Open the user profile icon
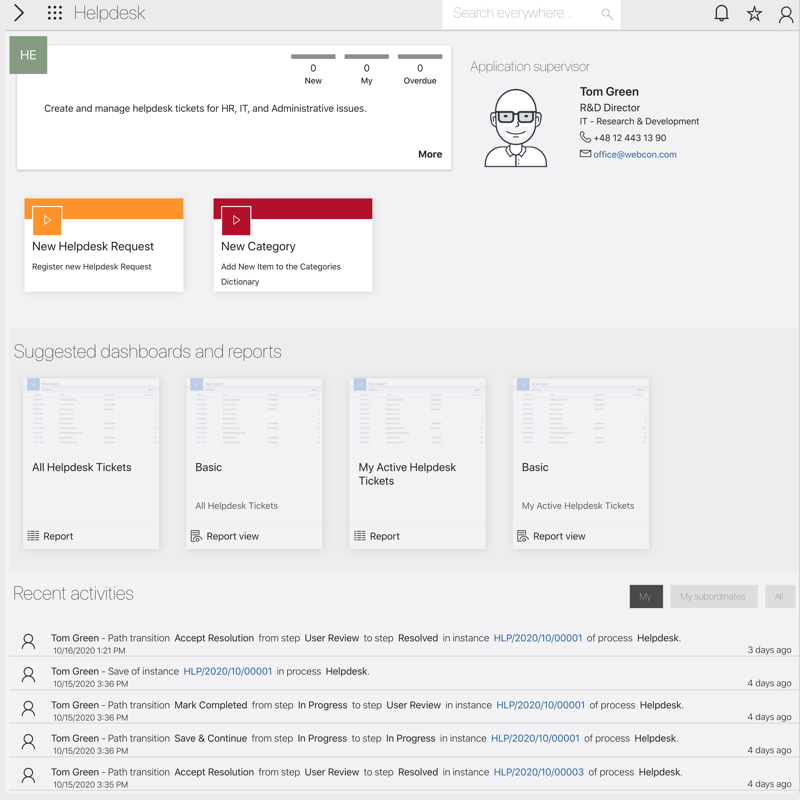This screenshot has width=800, height=800. [x=786, y=14]
